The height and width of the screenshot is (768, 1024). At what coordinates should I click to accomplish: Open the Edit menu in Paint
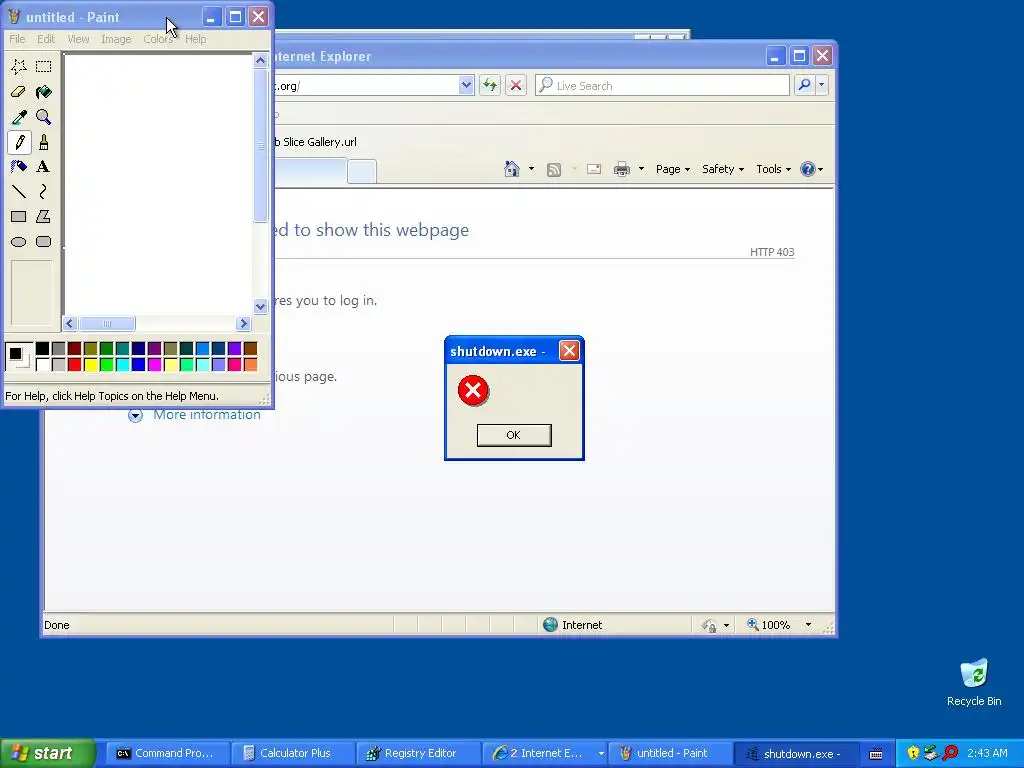coord(46,39)
